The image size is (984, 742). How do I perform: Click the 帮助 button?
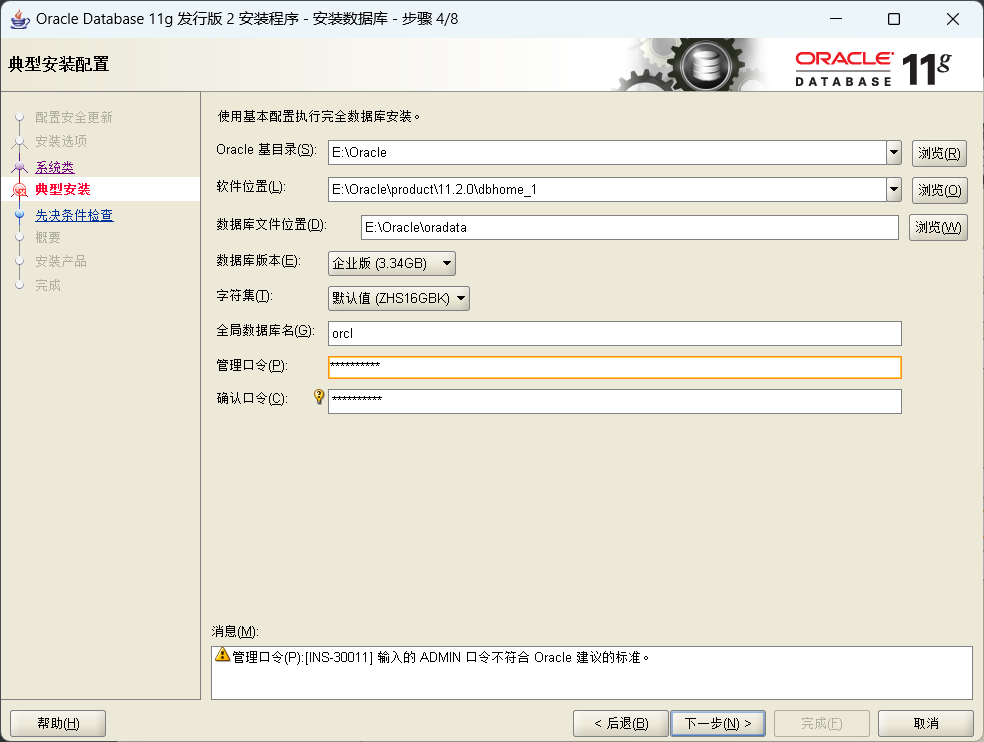[57, 722]
